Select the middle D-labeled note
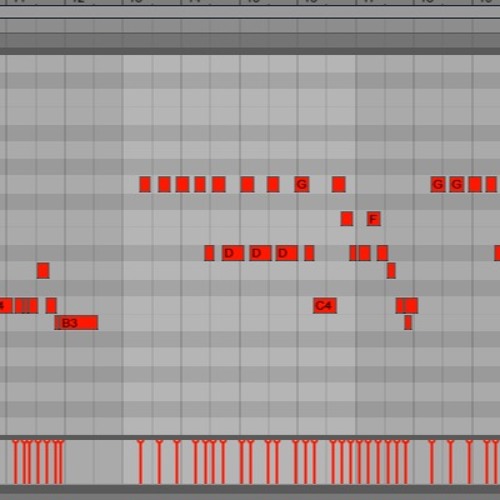This screenshot has width=500, height=500. click(260, 253)
